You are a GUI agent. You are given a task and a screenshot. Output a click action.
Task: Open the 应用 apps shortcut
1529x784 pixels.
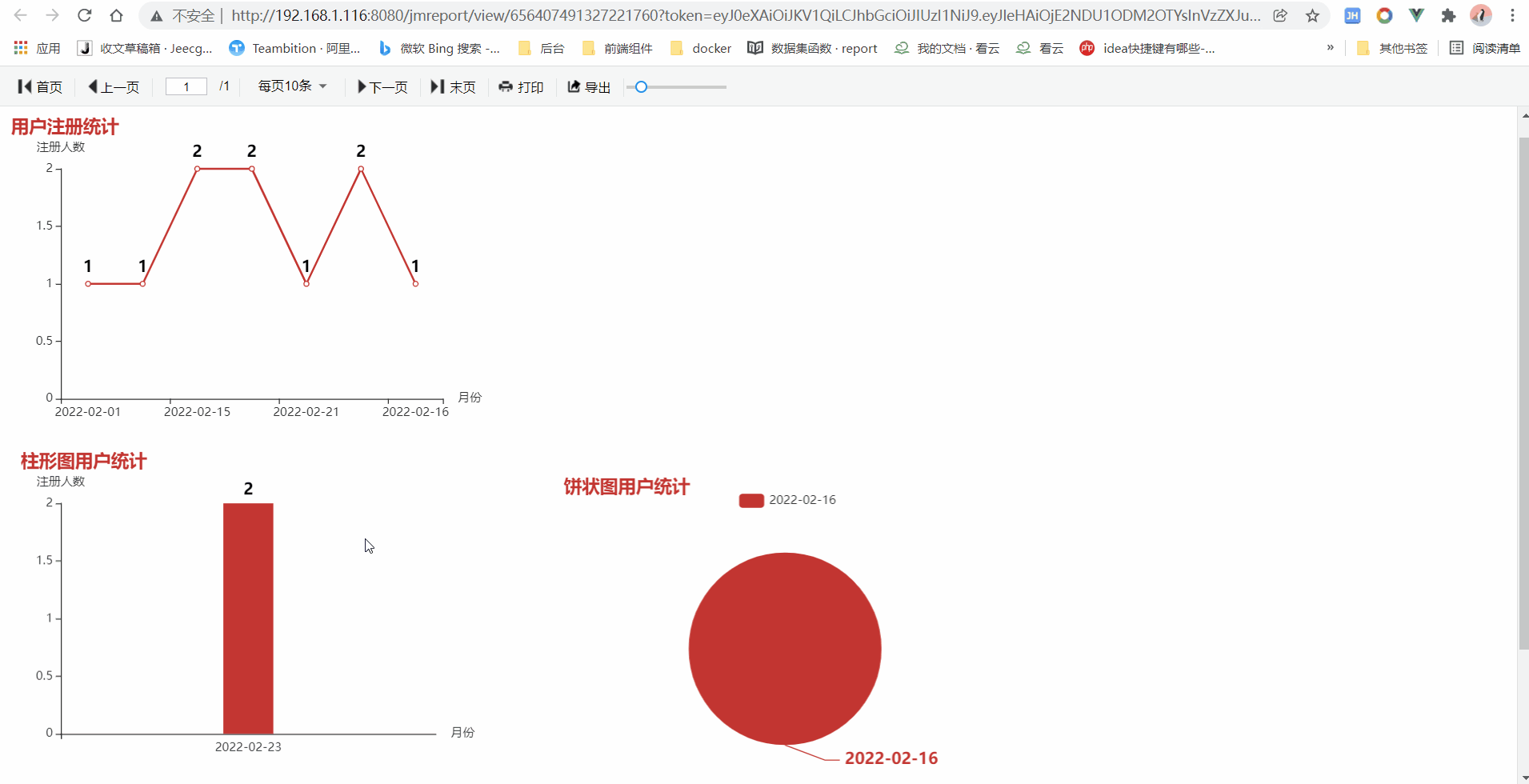coord(38,48)
